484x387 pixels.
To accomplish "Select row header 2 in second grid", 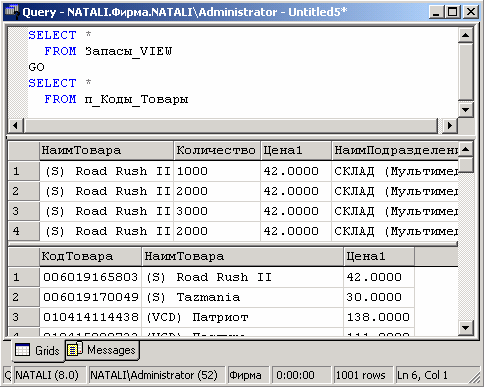I will pyautogui.click(x=23, y=297).
